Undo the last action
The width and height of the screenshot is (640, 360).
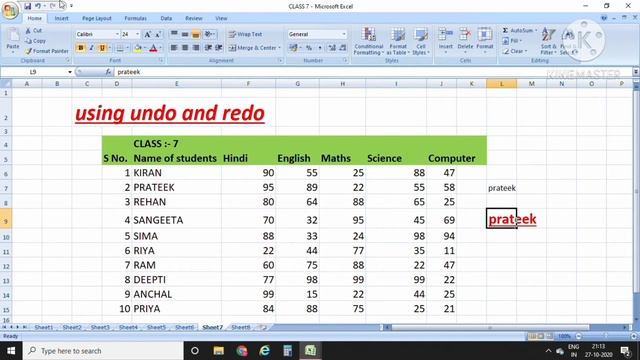38,6
